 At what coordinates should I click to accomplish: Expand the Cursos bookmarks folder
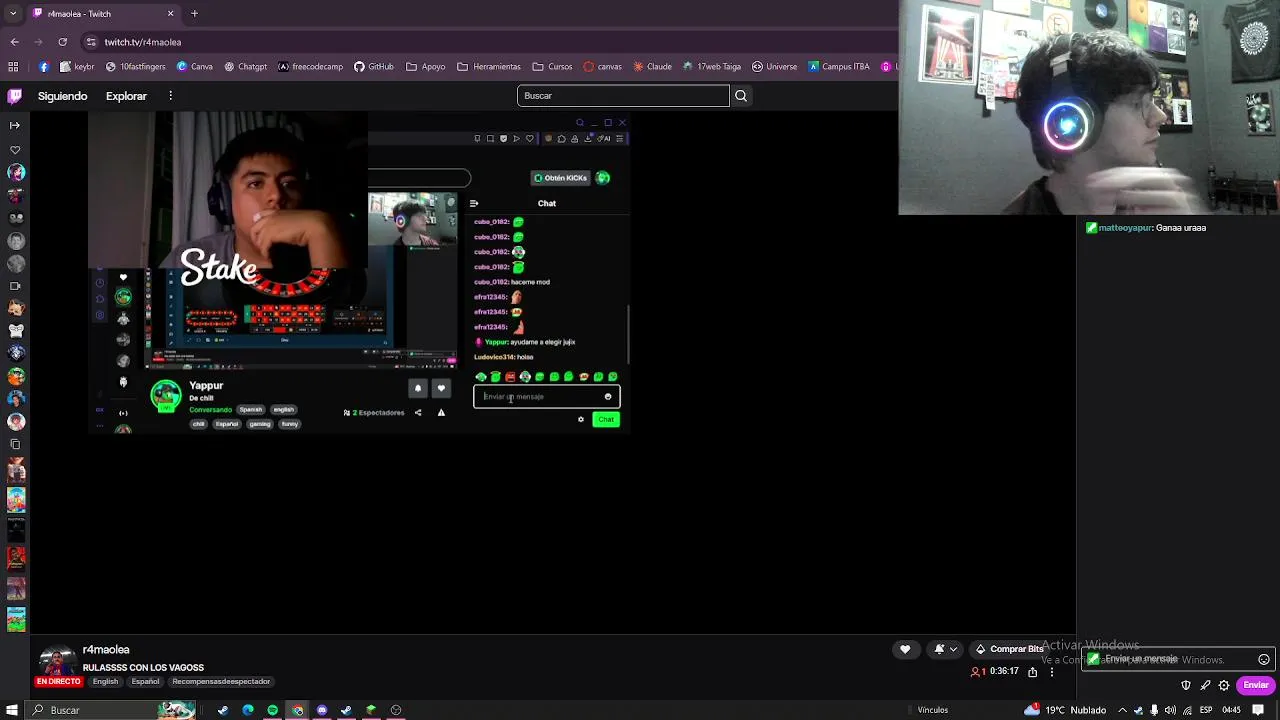click(552, 67)
